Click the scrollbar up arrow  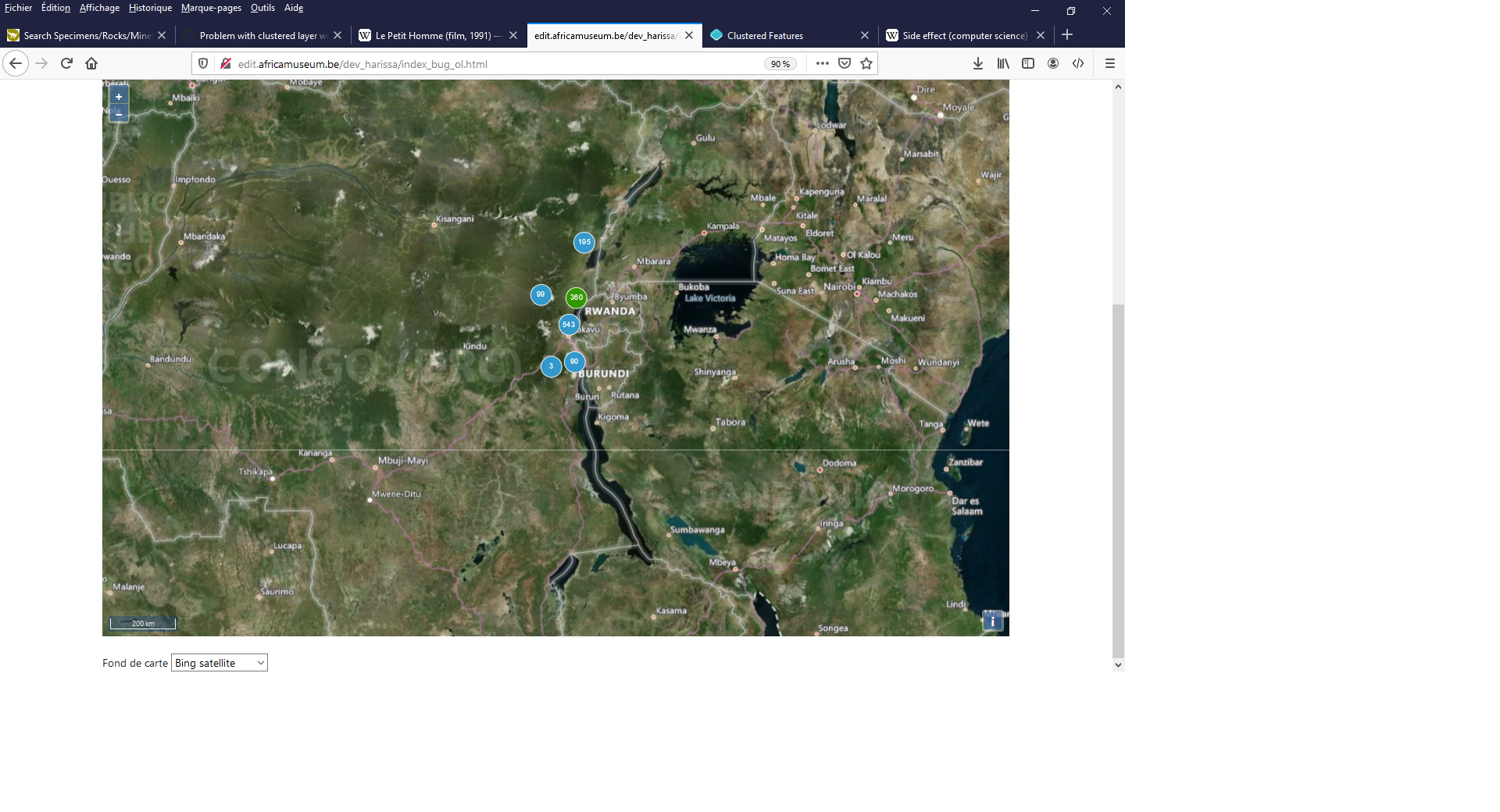tap(1118, 87)
